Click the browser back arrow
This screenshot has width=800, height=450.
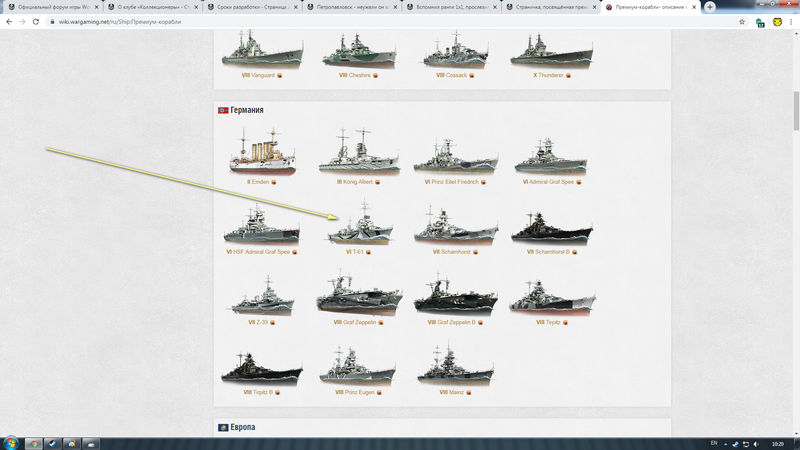click(8, 21)
